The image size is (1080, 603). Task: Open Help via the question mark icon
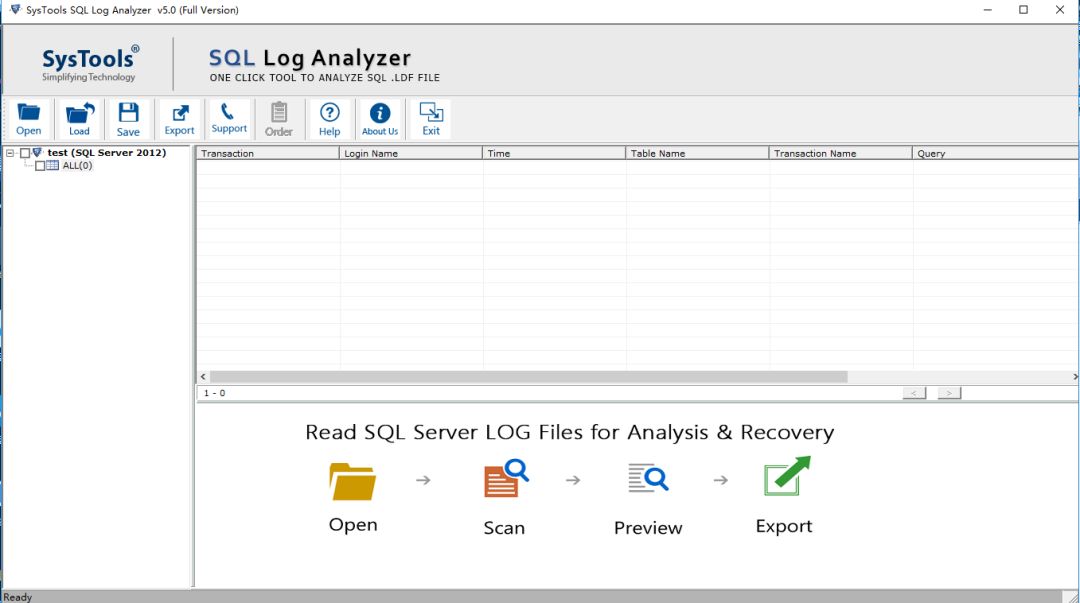[x=329, y=119]
